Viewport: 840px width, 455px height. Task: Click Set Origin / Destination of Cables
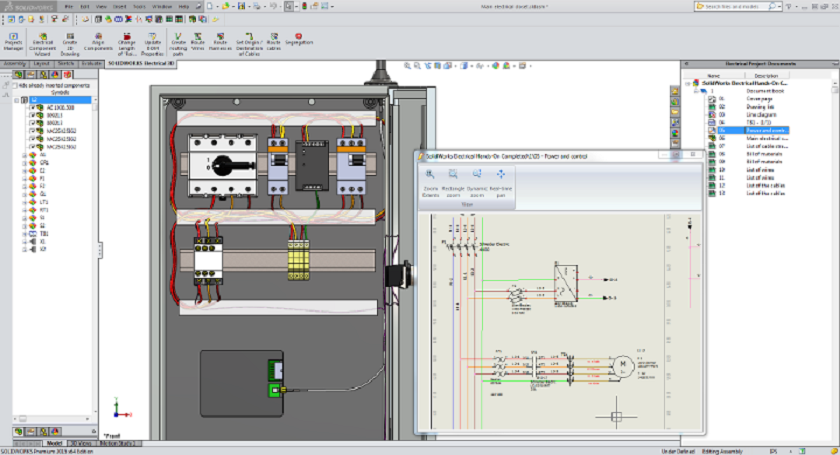pyautogui.click(x=249, y=44)
